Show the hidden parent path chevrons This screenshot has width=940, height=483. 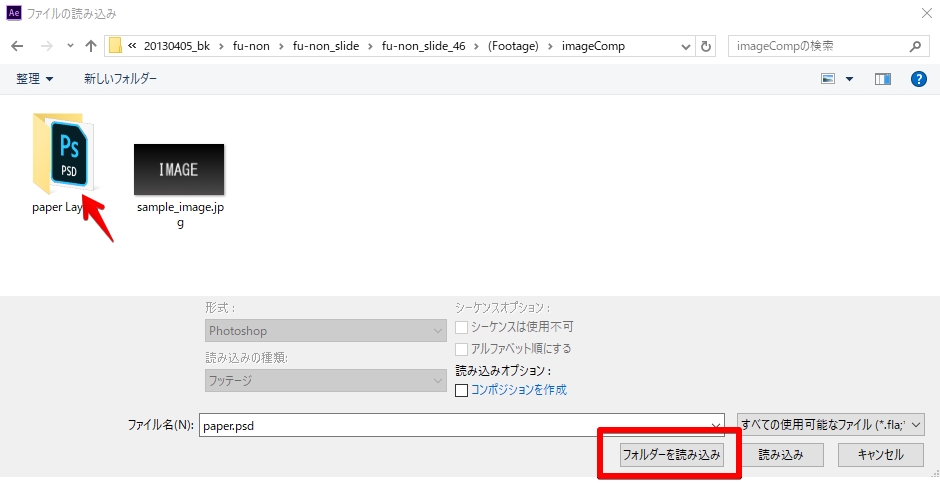[132, 46]
